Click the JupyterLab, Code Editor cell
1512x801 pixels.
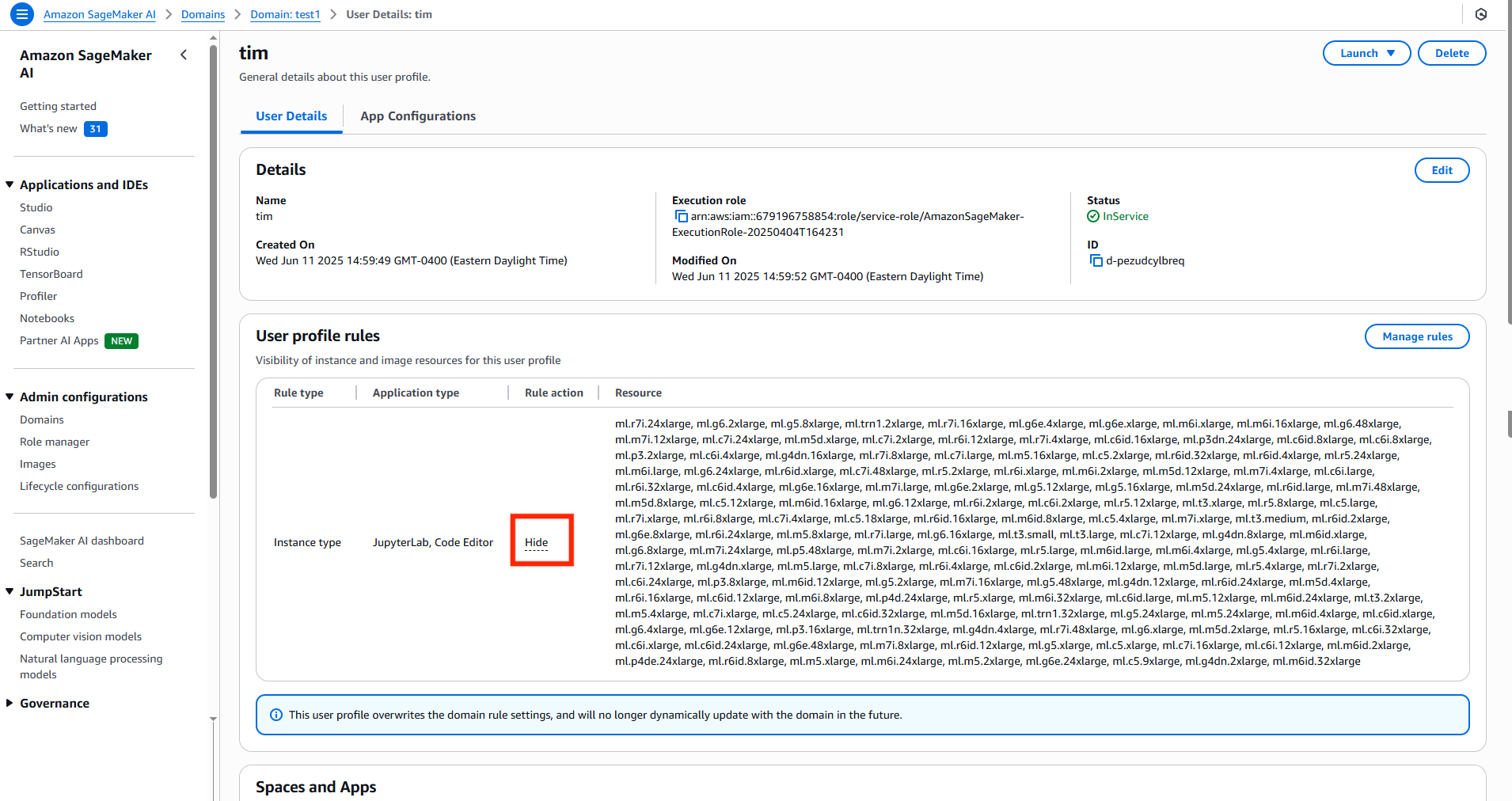click(433, 542)
